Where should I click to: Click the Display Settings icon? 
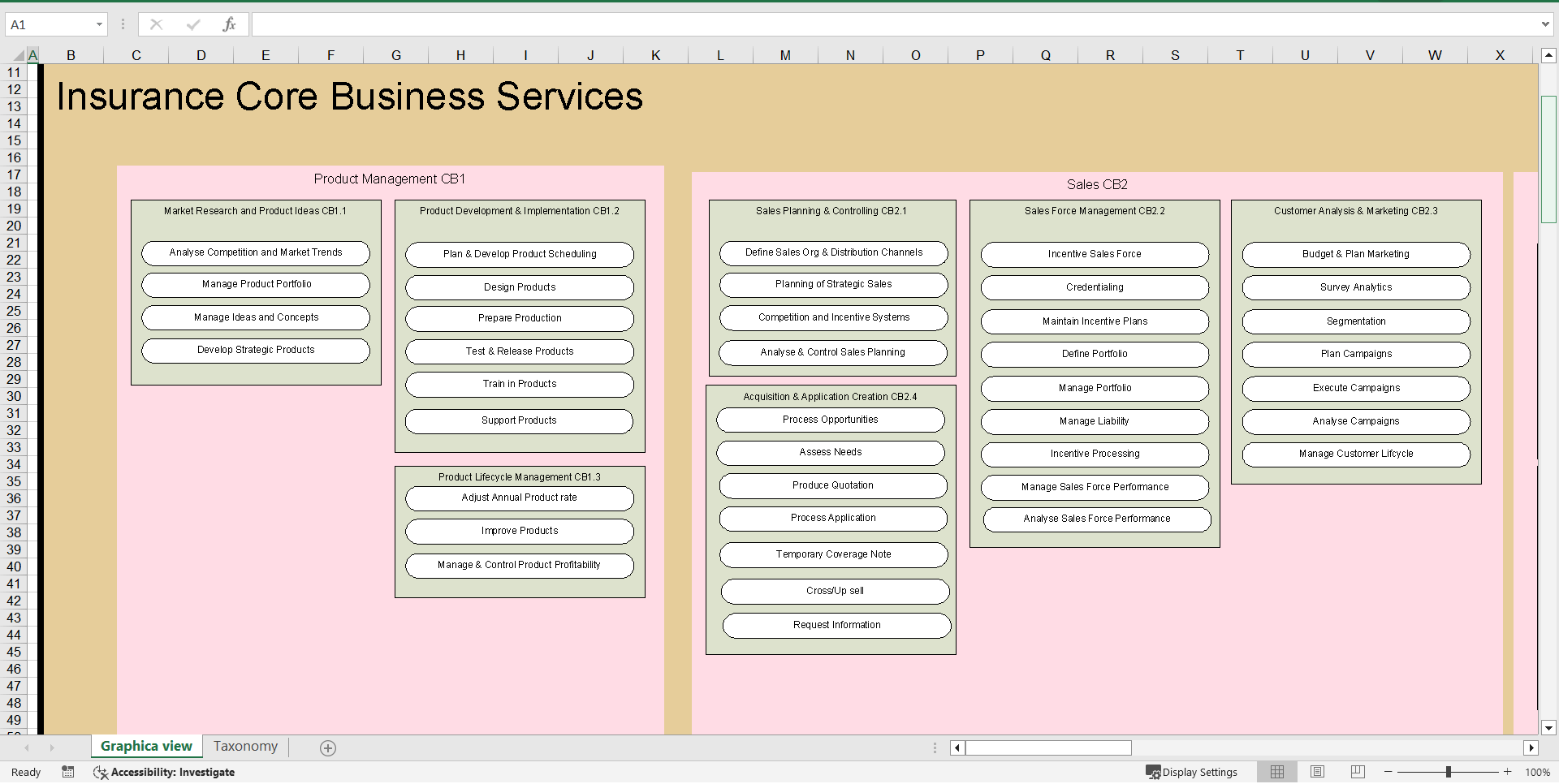tap(1154, 772)
